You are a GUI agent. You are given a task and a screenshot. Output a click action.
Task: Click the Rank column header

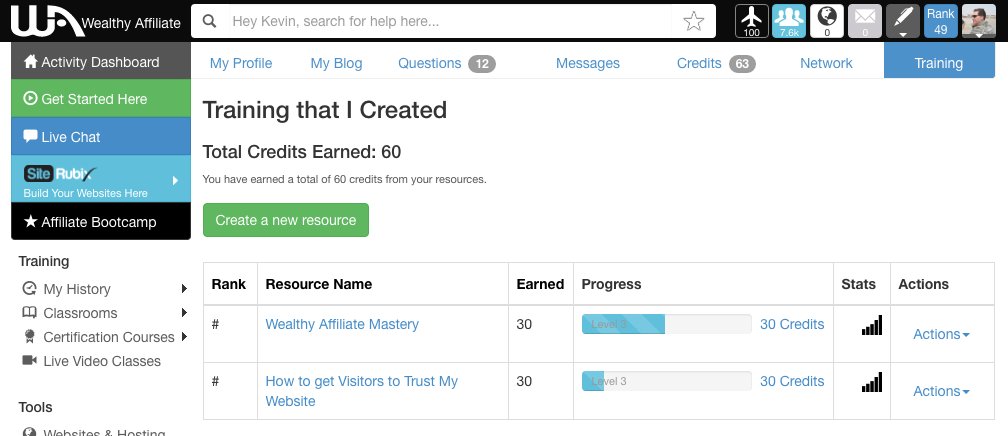pos(229,284)
